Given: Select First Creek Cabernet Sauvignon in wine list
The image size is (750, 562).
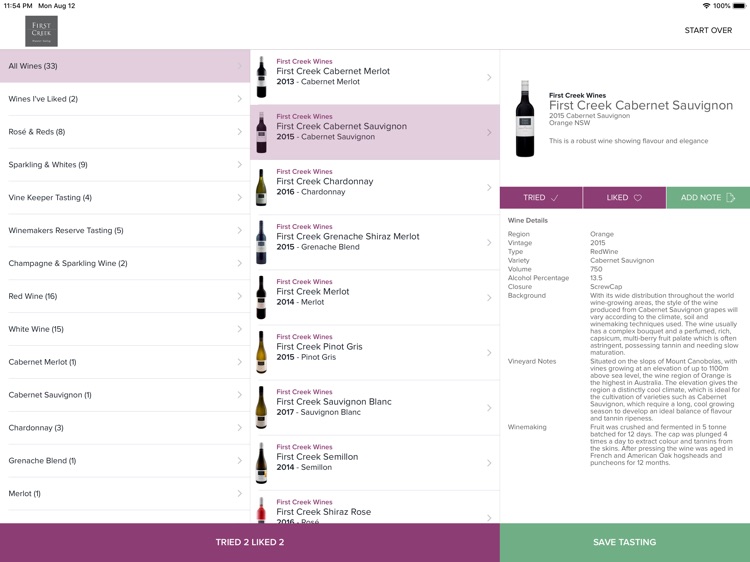Looking at the screenshot, I should [342, 126].
